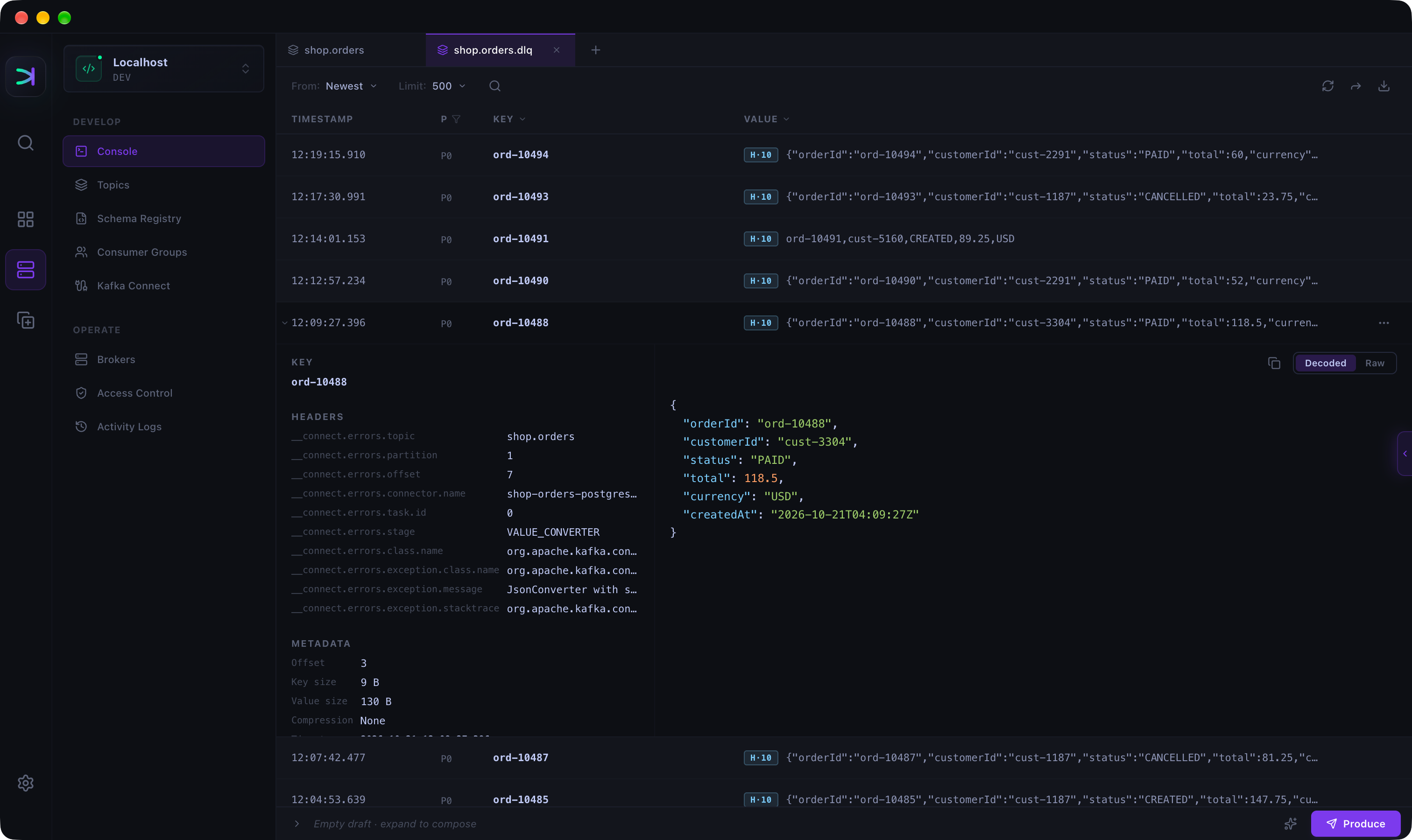
Task: Click the Produce button
Action: click(1356, 824)
